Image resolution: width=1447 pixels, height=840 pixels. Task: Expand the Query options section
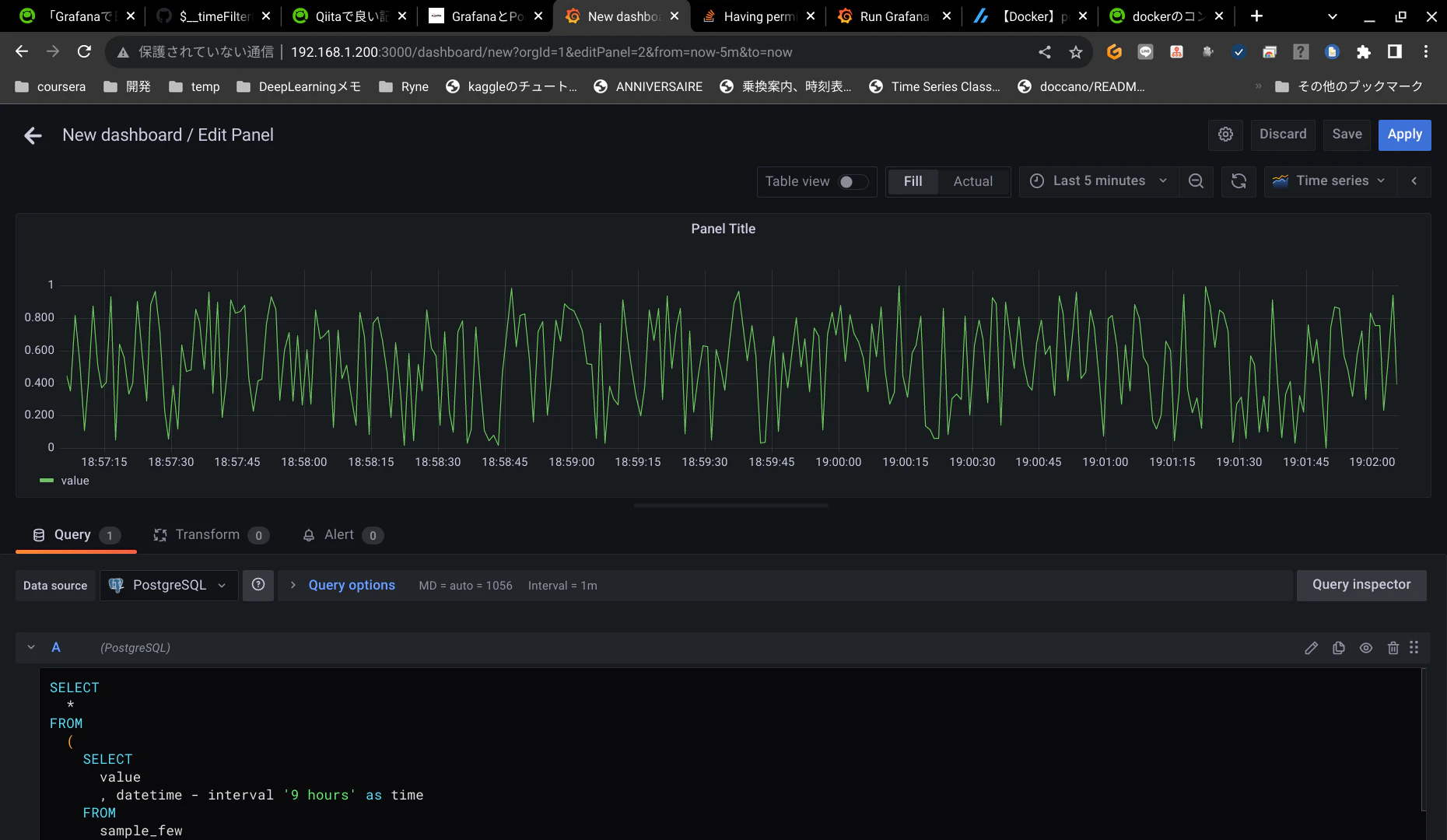point(351,585)
